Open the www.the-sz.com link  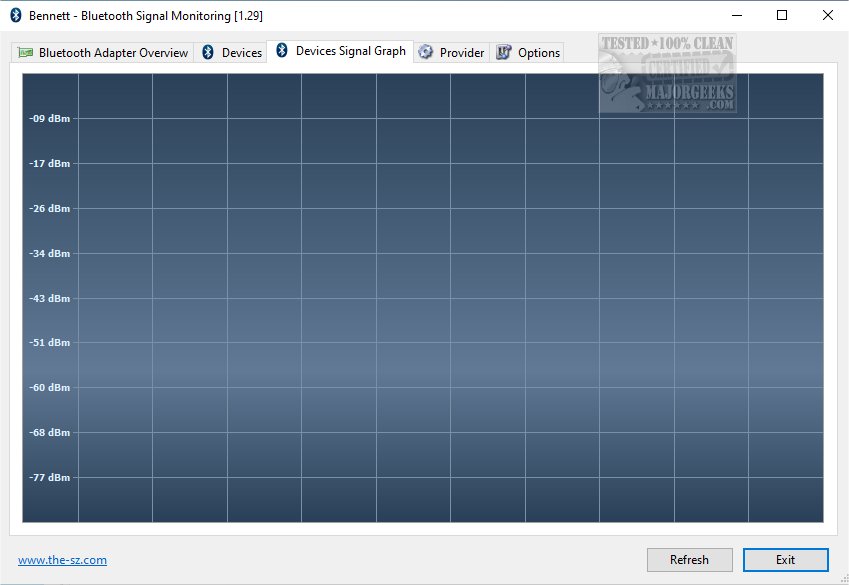[62, 560]
